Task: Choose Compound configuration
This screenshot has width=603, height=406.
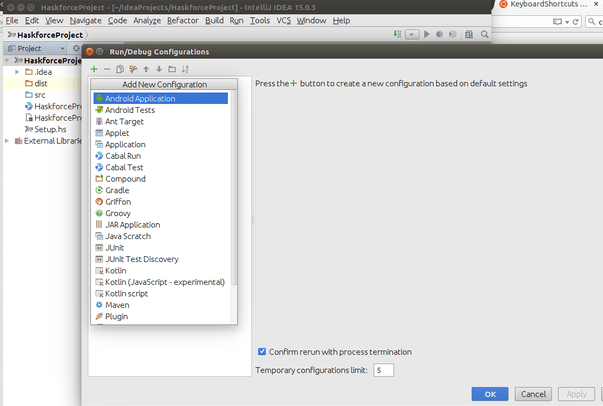Action: point(161,179)
